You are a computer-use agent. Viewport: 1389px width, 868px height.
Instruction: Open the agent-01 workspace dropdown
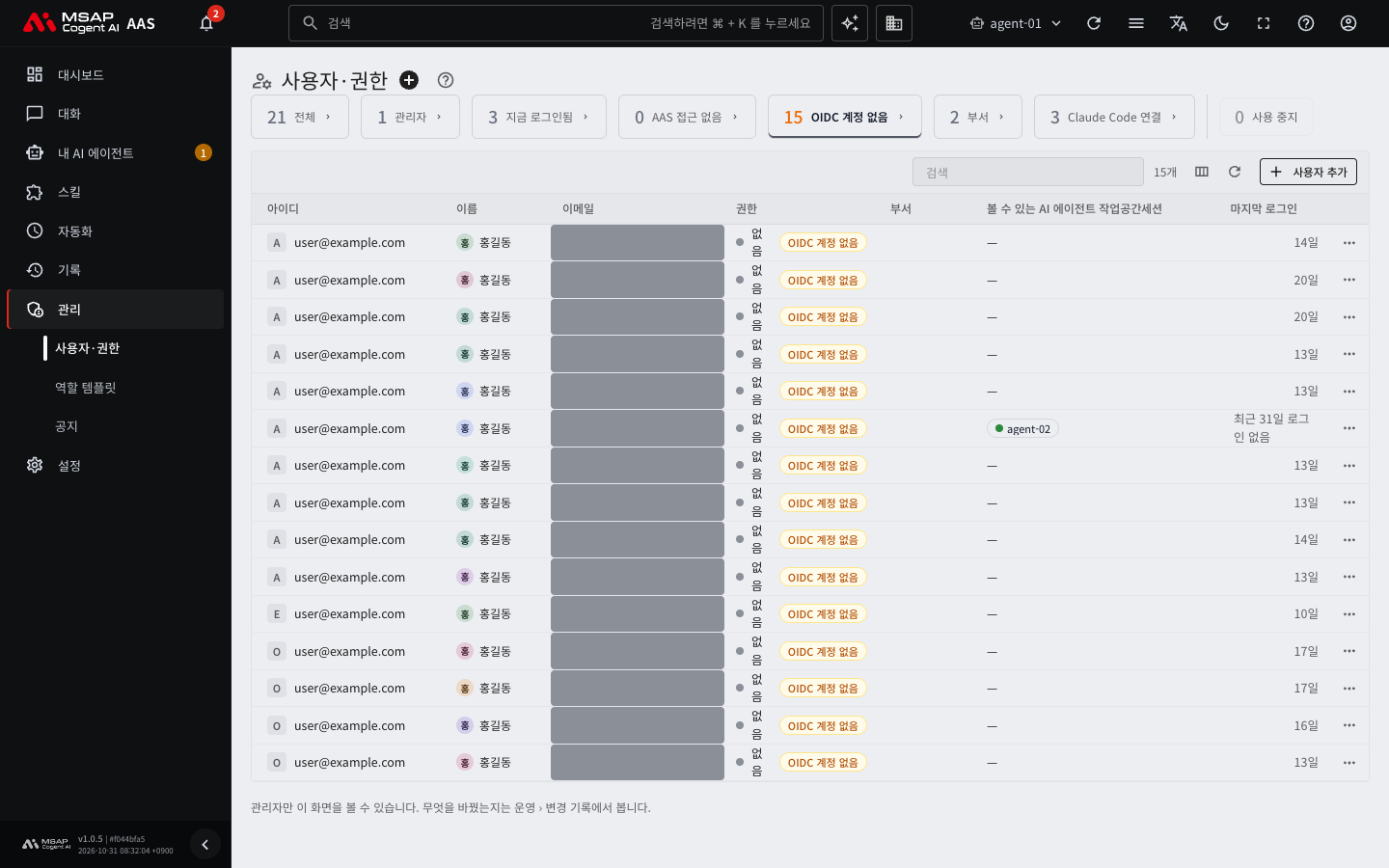coord(1016,23)
